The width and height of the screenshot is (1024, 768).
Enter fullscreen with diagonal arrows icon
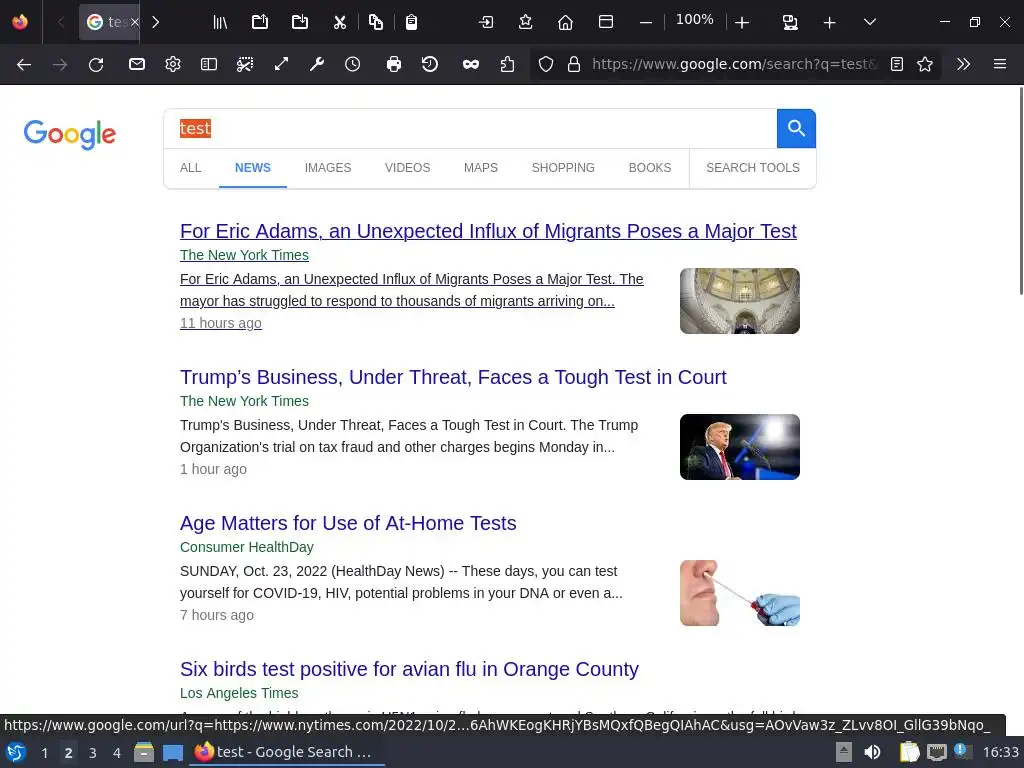coord(281,64)
